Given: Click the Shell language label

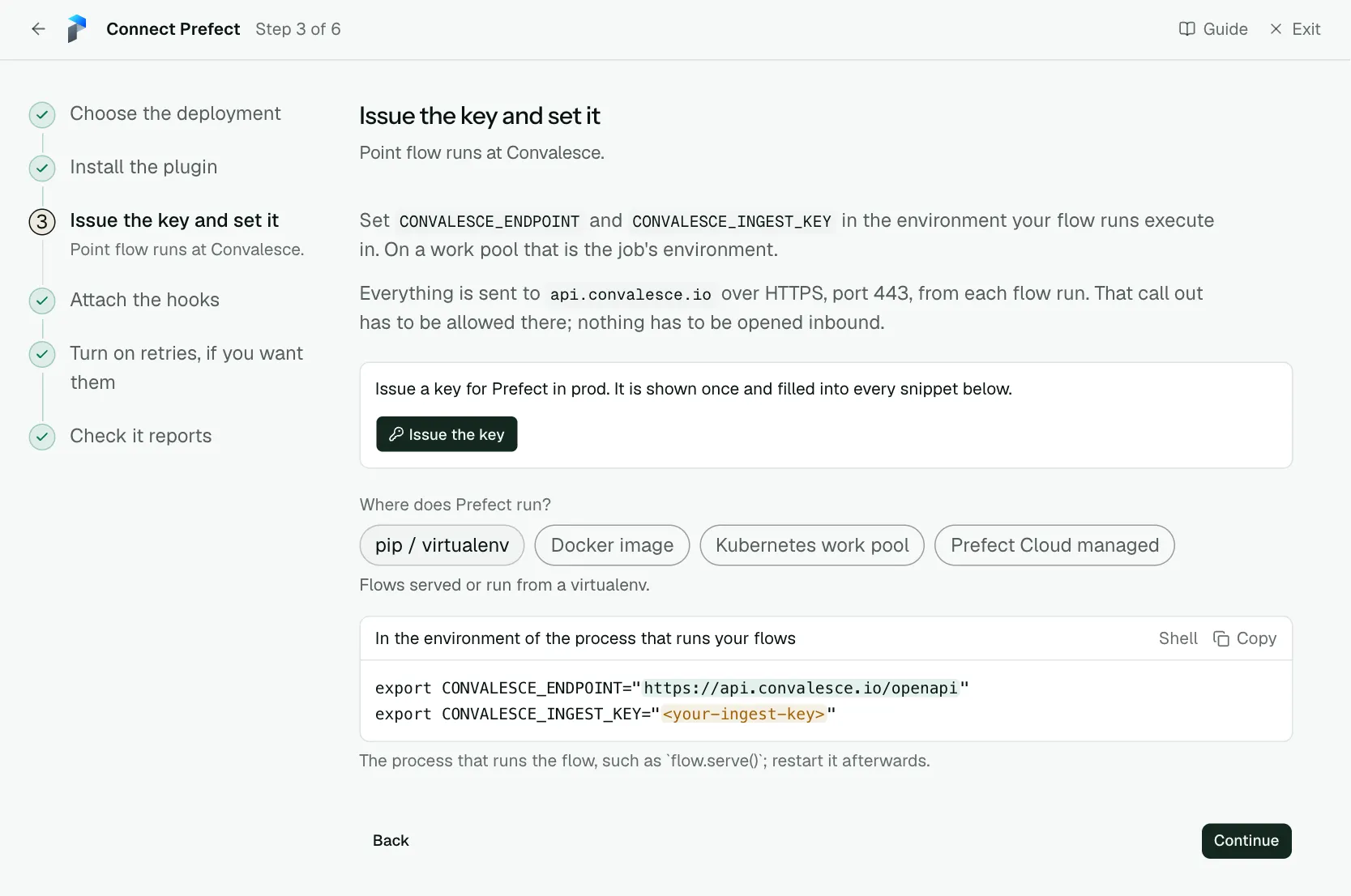Looking at the screenshot, I should pos(1178,638).
